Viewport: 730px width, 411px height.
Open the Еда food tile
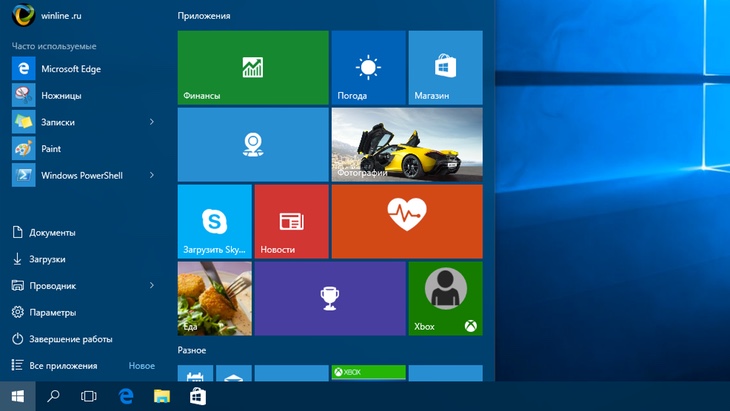point(214,298)
